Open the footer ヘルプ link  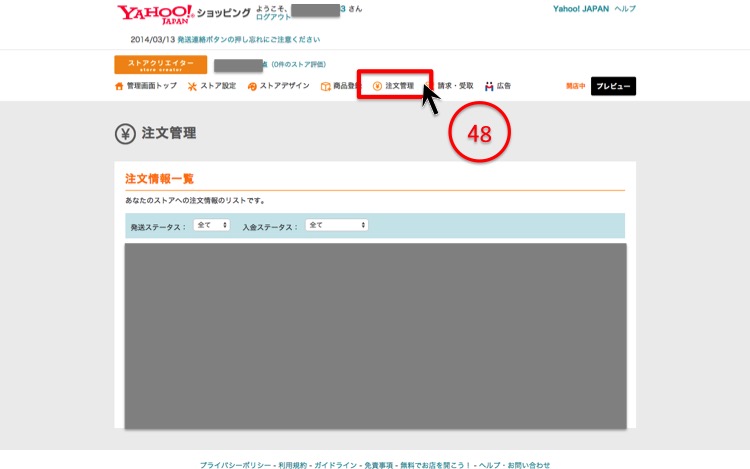coord(489,465)
